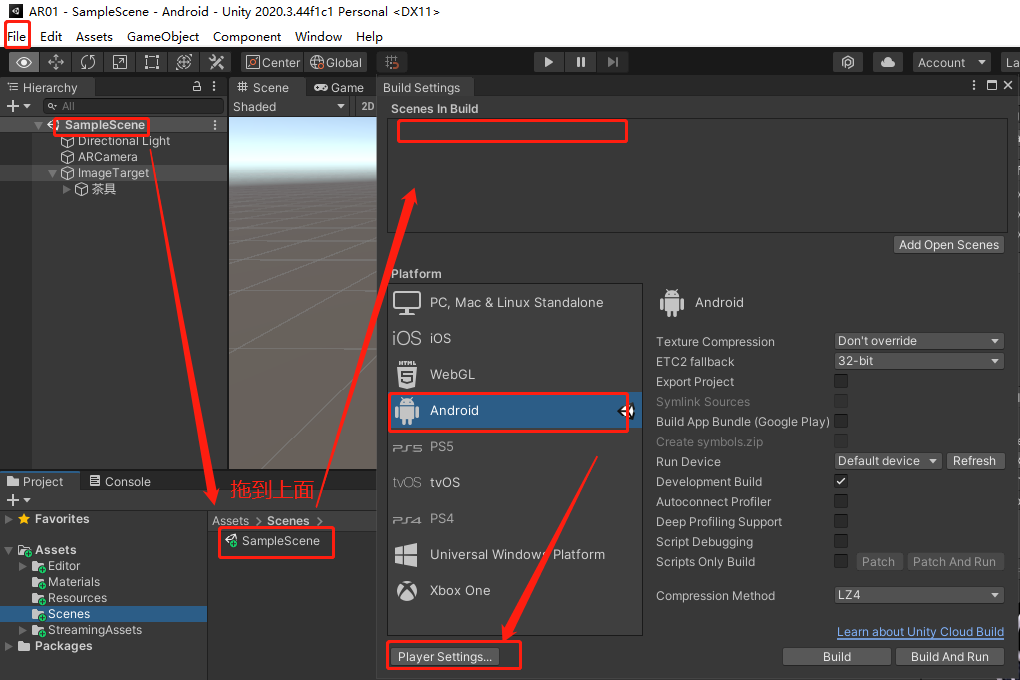Collapse the ImageTarget object arrow
The height and width of the screenshot is (680, 1020).
pos(53,173)
